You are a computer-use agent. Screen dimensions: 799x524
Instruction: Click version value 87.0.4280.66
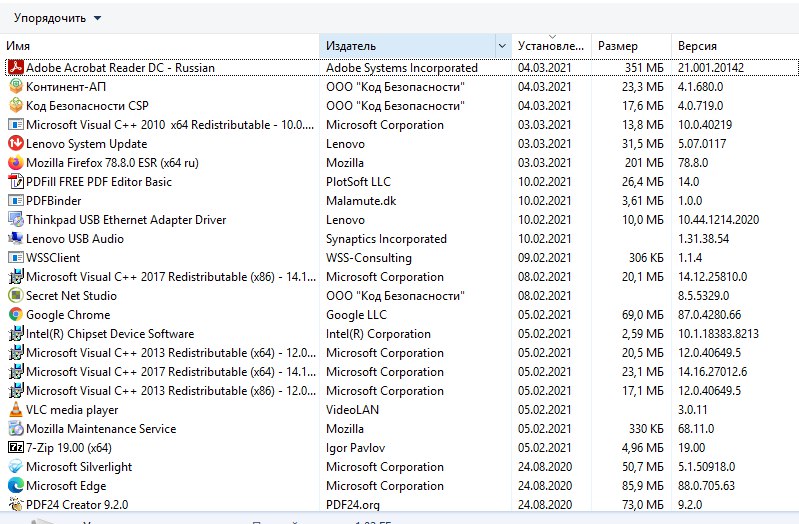pyautogui.click(x=709, y=315)
